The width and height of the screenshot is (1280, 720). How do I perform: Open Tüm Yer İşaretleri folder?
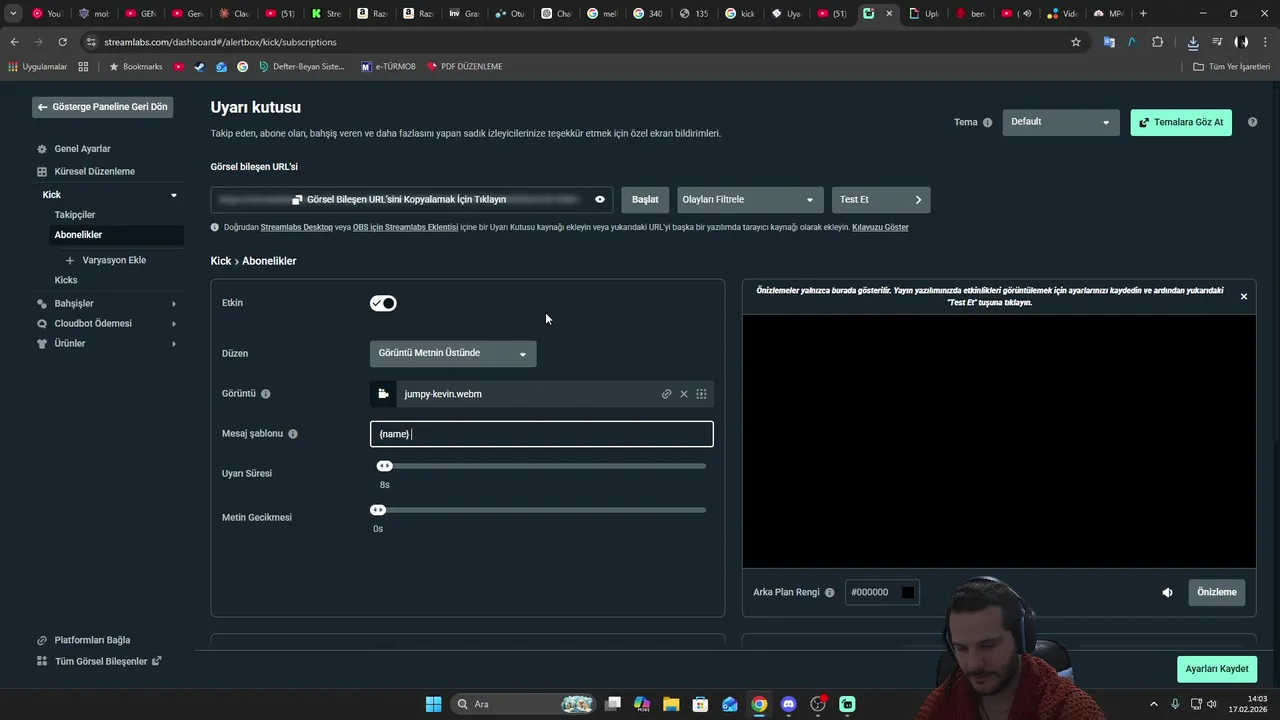tap(1232, 67)
